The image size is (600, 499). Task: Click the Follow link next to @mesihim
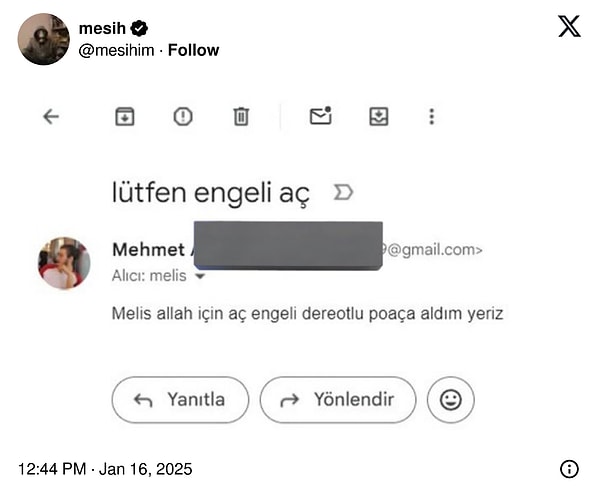(x=194, y=50)
